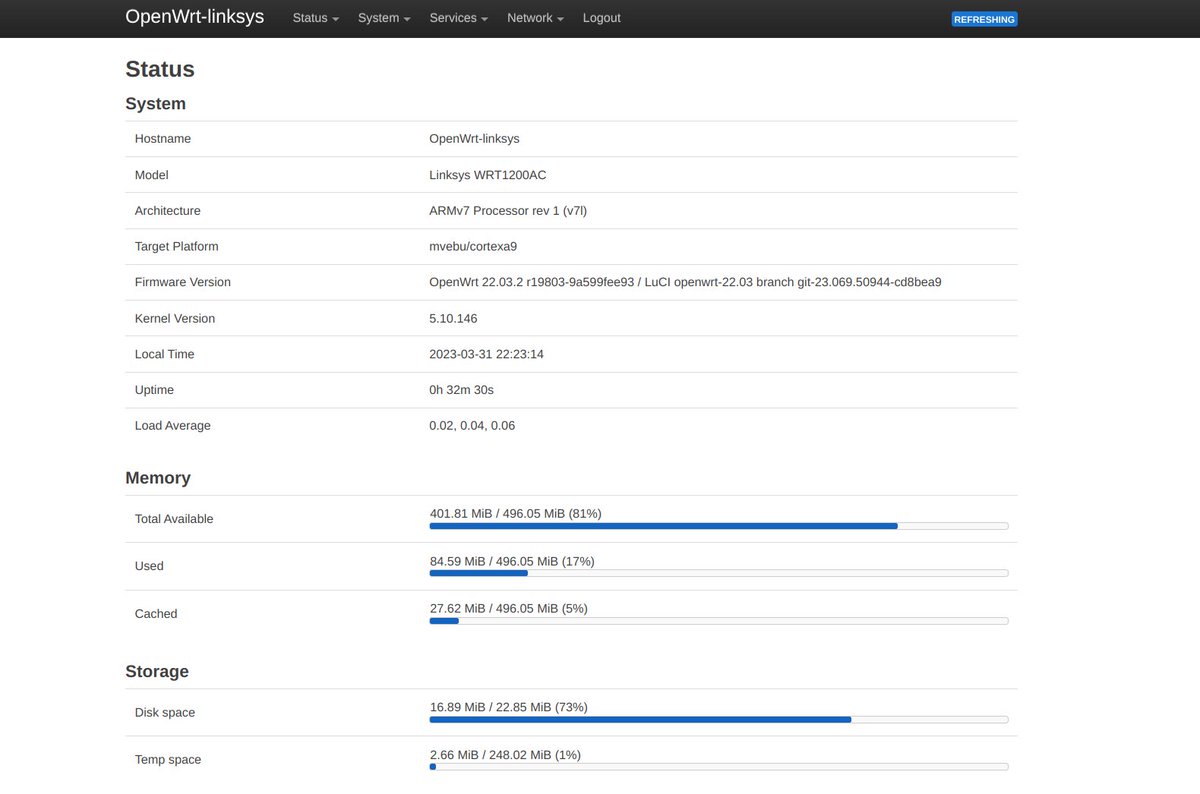Click the Total Available label
Viewport: 1200px width, 794px height.
click(174, 519)
